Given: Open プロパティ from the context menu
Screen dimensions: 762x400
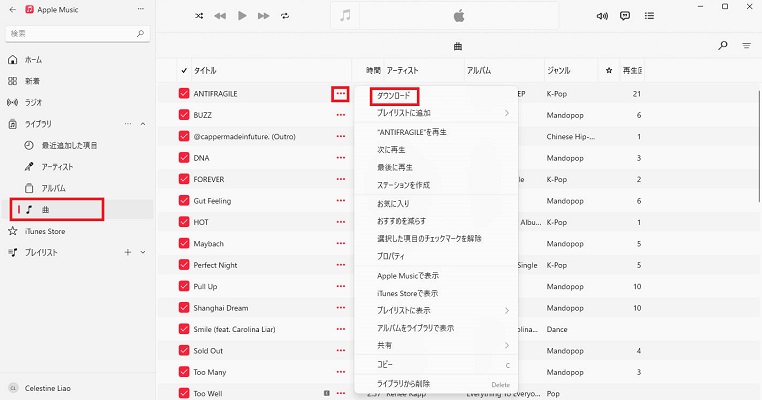Looking at the screenshot, I should pos(436,256).
